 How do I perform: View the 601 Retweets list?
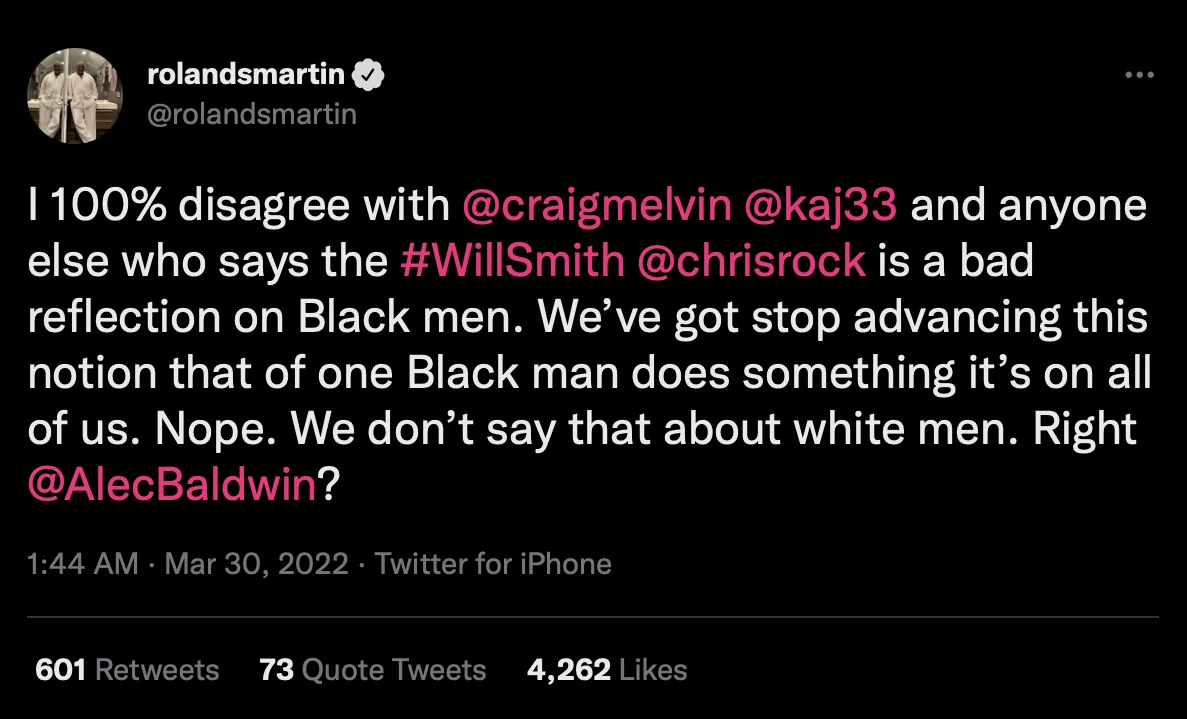[x=127, y=669]
